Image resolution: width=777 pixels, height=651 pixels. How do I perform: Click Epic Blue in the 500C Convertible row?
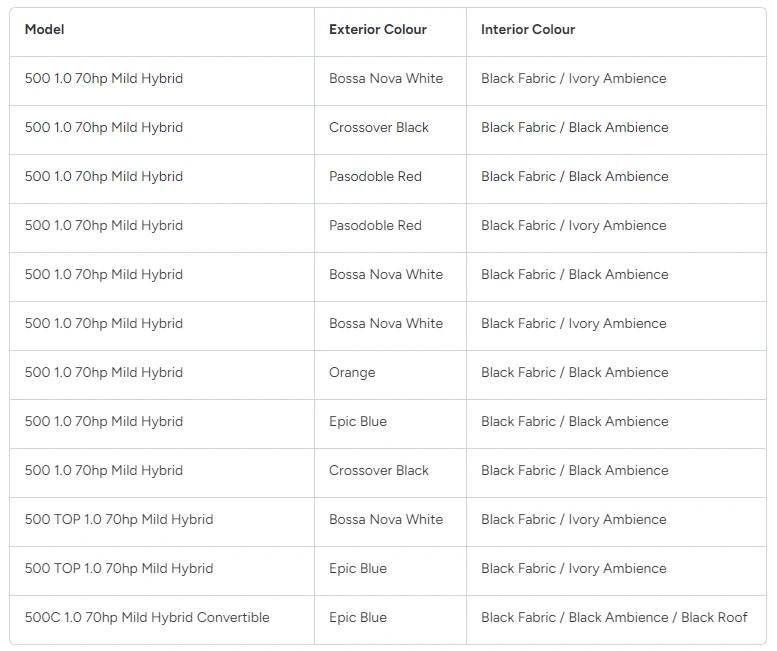pos(358,618)
